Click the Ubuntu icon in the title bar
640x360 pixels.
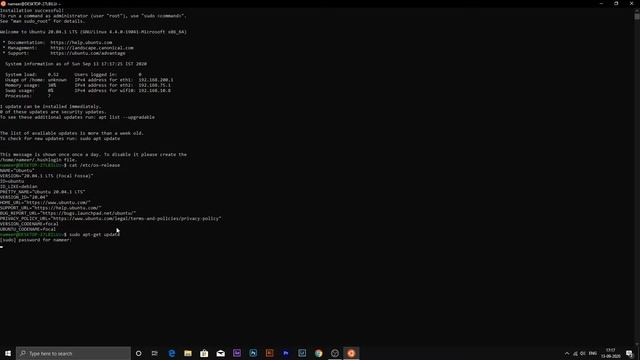point(3,4)
